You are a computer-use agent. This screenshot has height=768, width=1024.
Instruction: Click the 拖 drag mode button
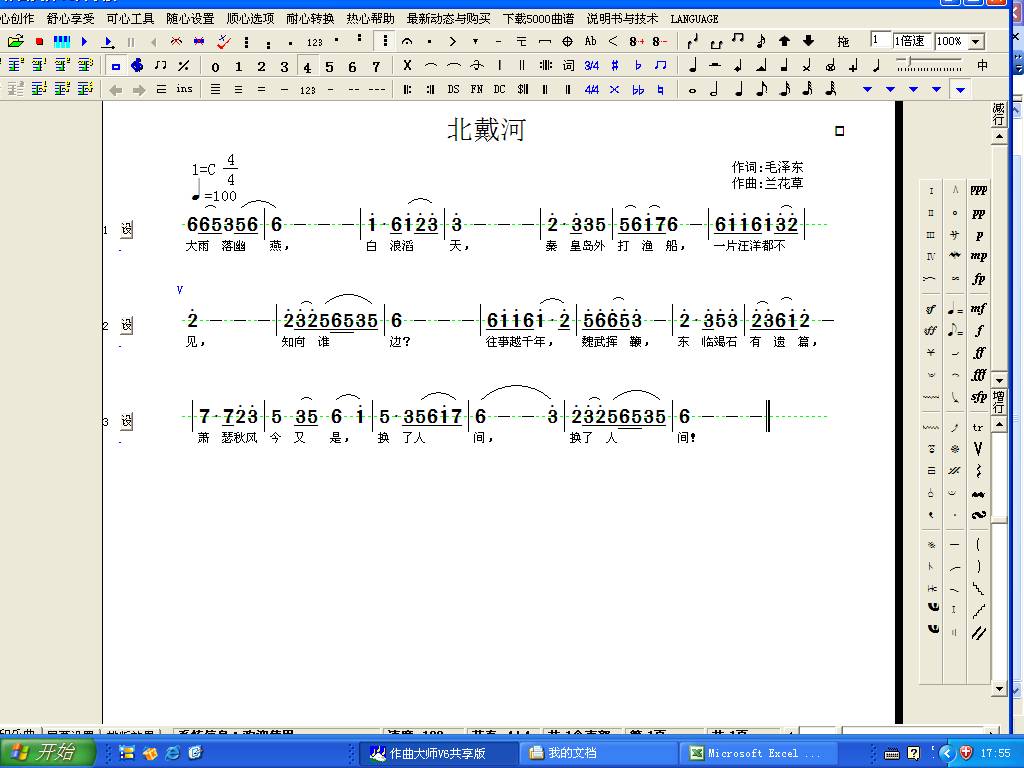(843, 42)
